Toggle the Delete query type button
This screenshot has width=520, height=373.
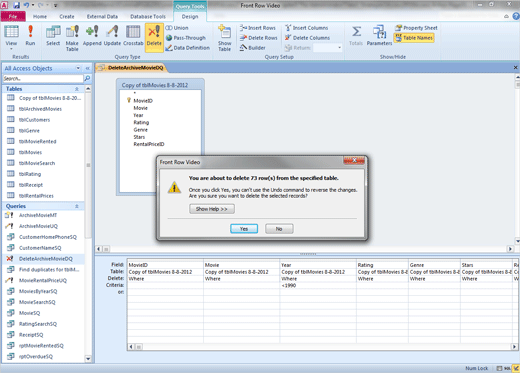pos(154,37)
